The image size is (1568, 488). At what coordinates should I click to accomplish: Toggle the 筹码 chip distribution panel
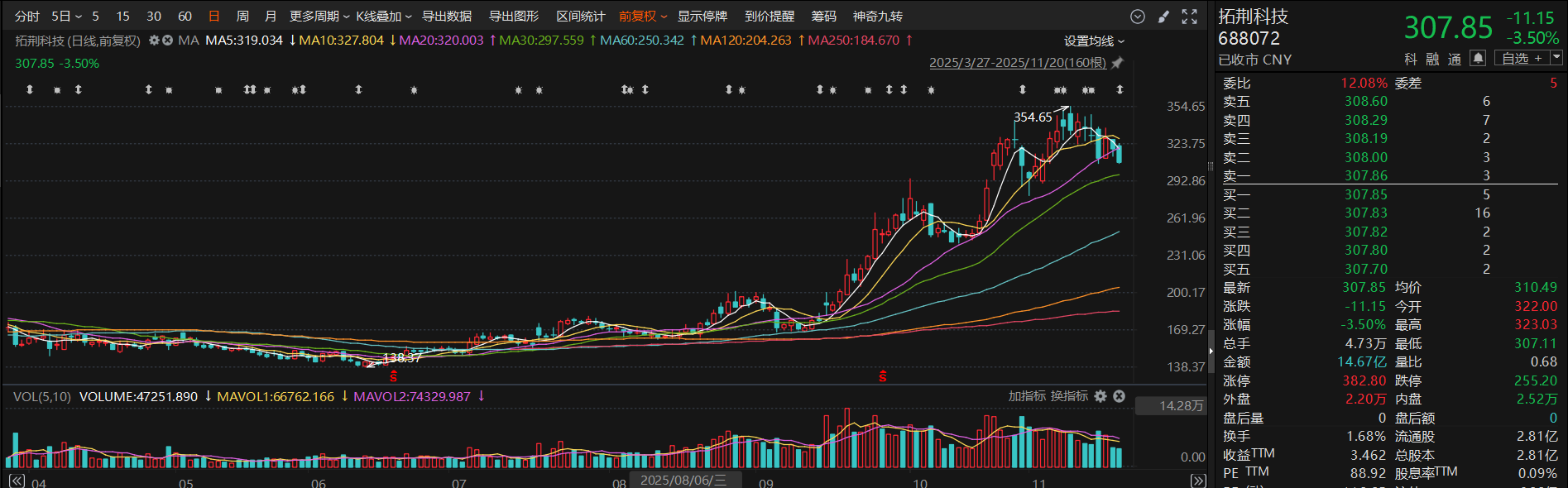tap(823, 17)
